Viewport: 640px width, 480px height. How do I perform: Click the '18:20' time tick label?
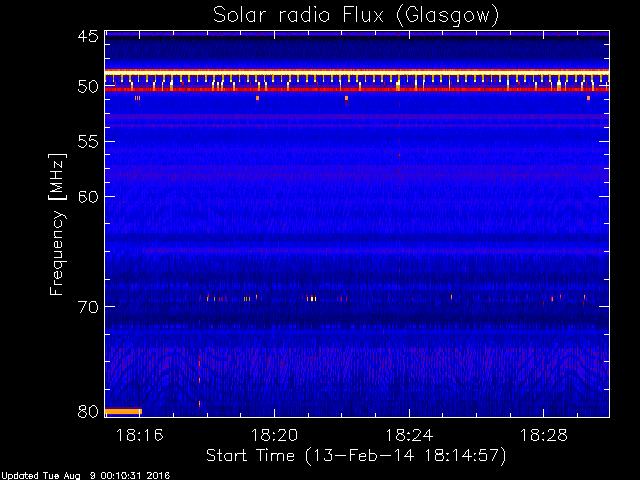click(x=274, y=435)
